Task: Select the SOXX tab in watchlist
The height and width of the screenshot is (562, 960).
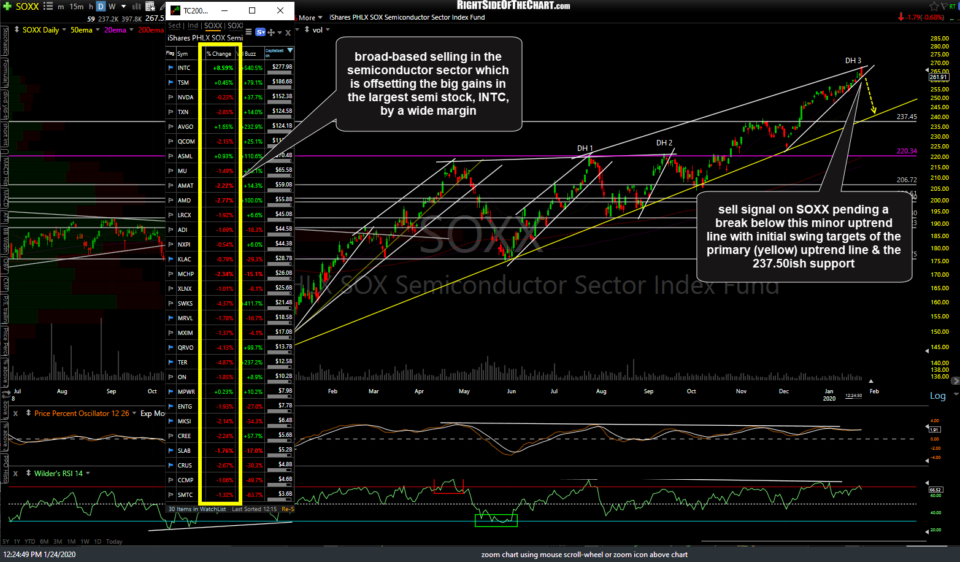Action: 213,26
